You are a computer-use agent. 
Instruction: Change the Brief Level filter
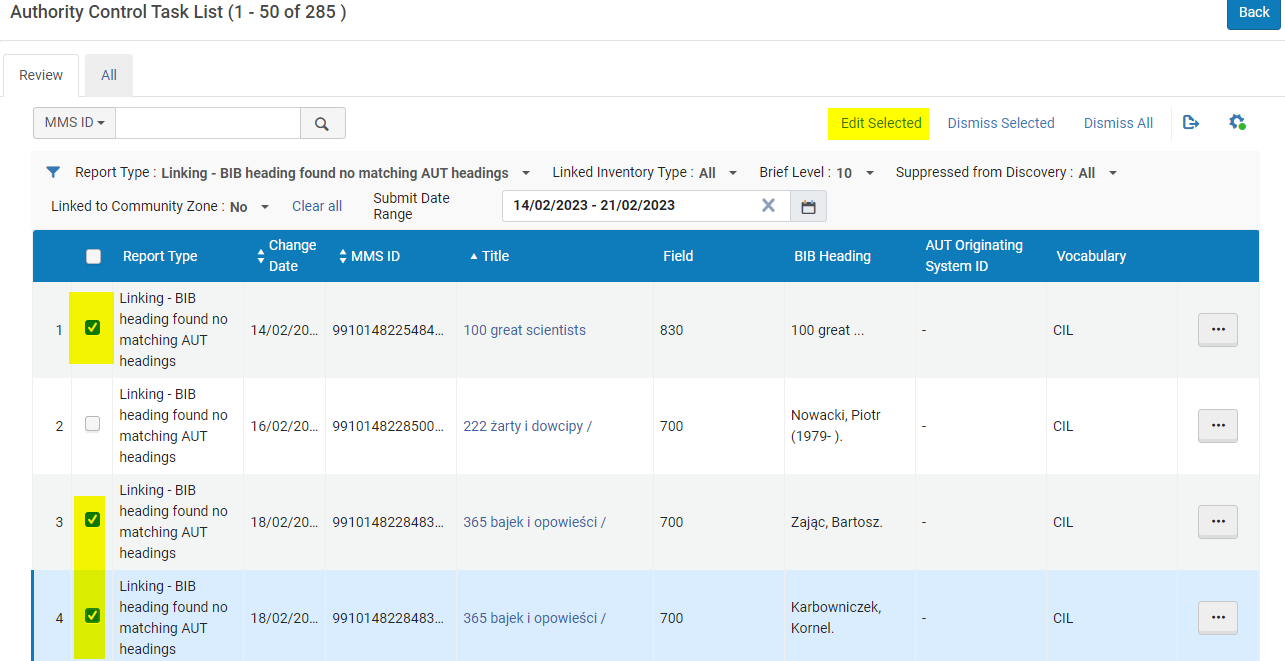pos(870,173)
